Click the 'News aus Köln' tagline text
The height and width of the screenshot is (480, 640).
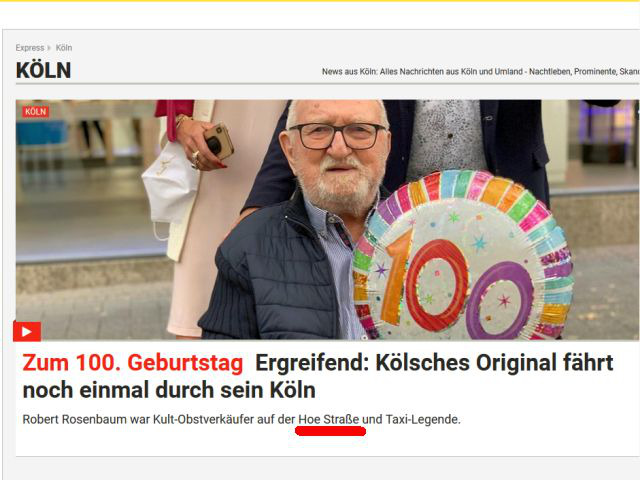pyautogui.click(x=480, y=71)
